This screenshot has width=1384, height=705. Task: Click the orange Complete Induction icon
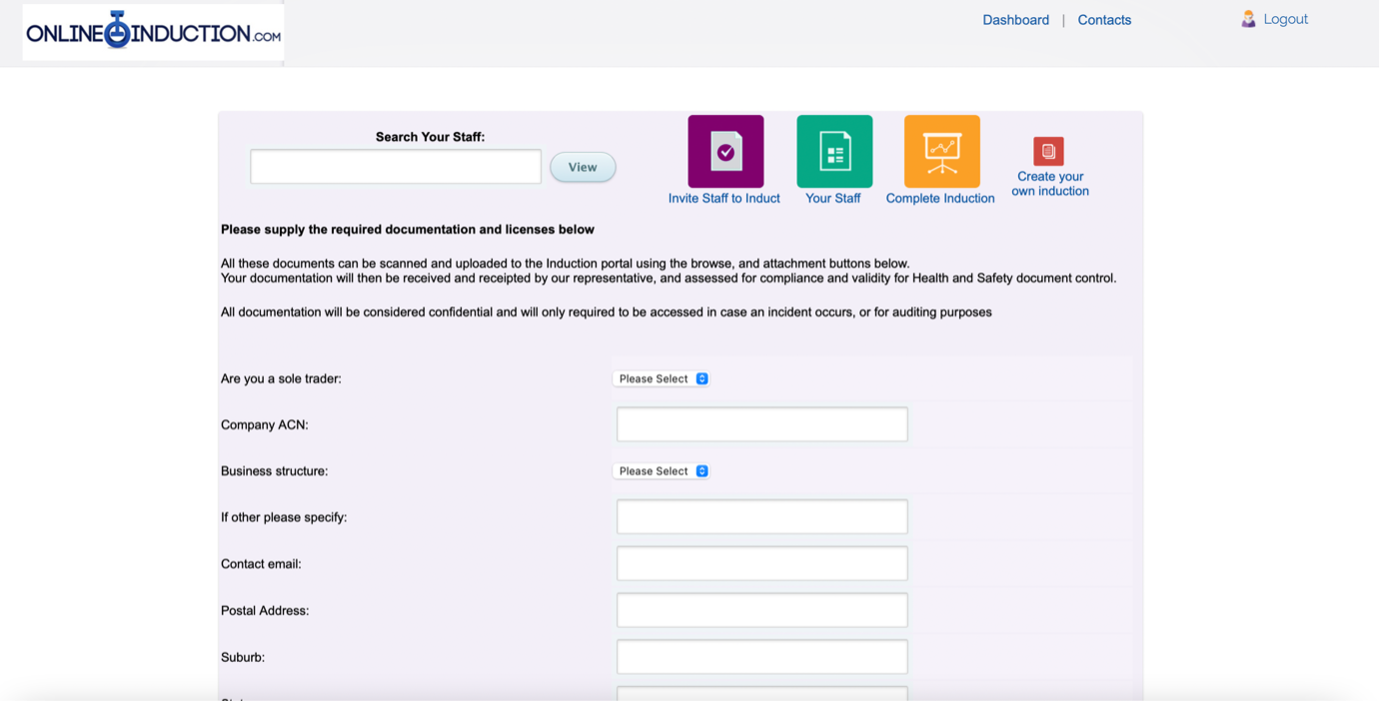941,151
